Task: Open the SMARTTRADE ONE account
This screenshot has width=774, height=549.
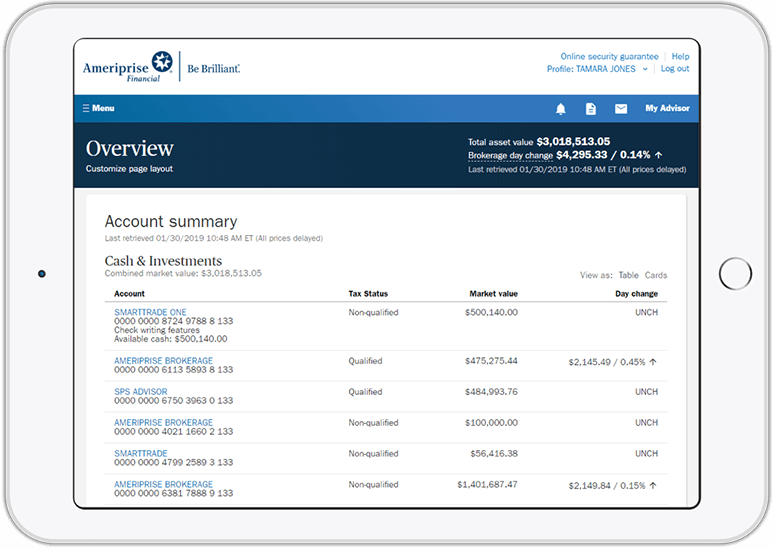Action: pos(150,312)
